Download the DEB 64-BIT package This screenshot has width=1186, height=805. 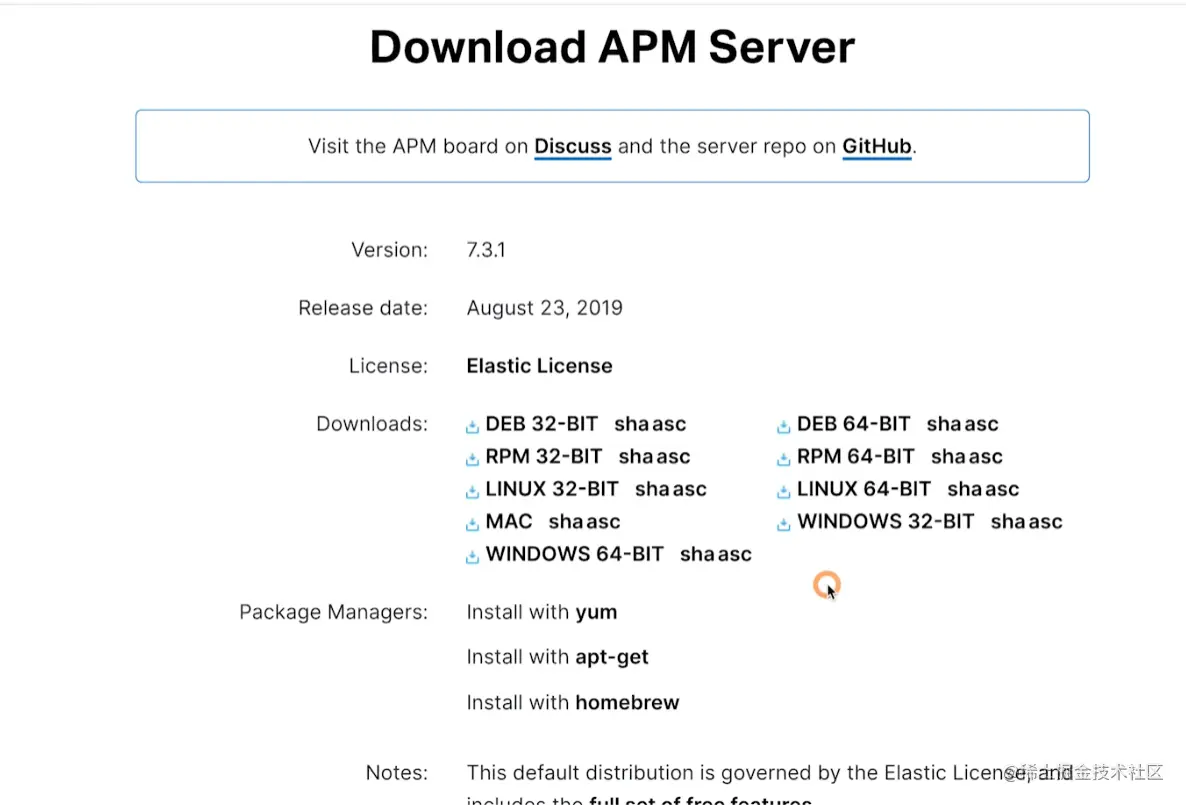854,424
